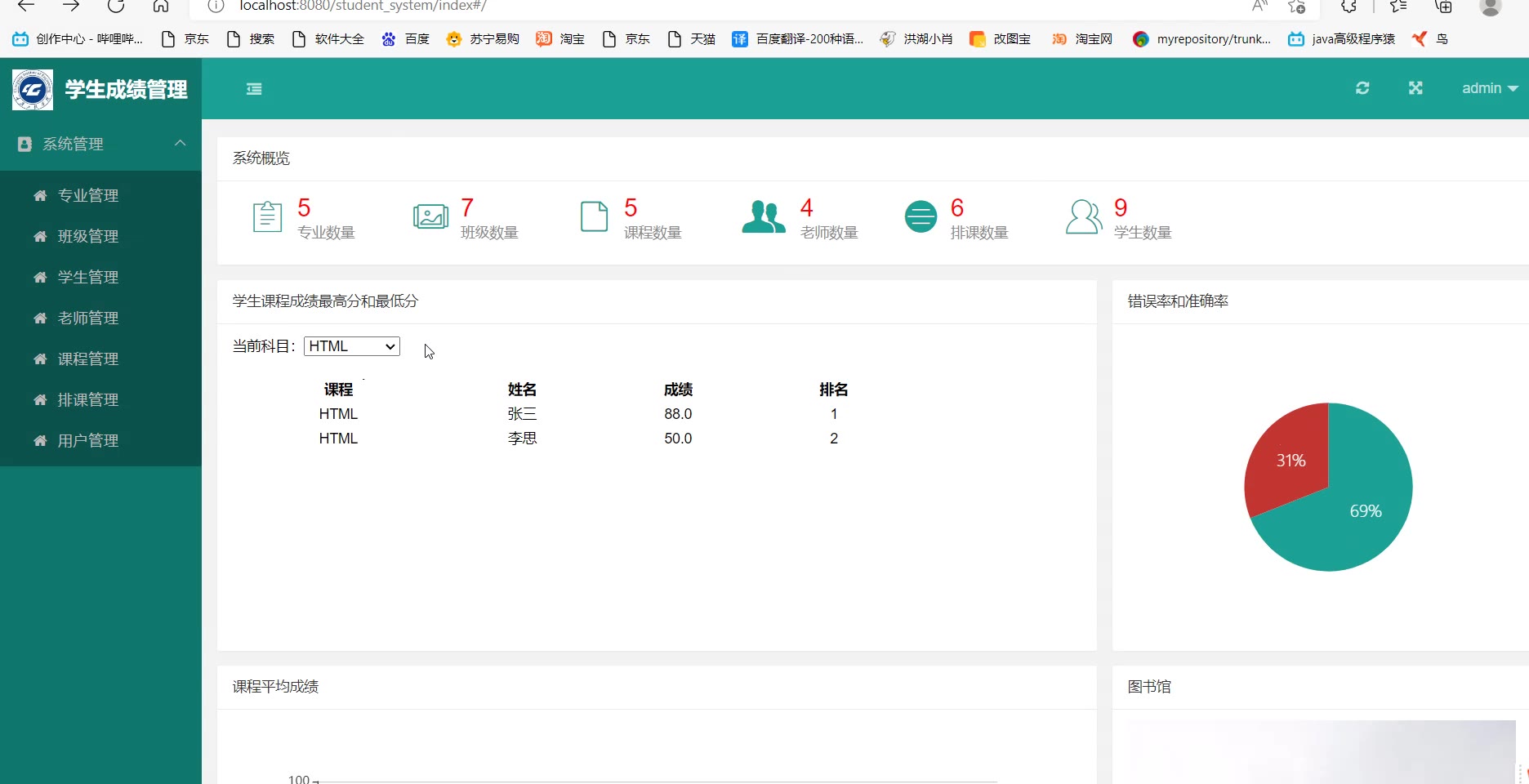Image resolution: width=1529 pixels, height=784 pixels.
Task: Click the refresh icon in the header
Action: (x=1362, y=88)
